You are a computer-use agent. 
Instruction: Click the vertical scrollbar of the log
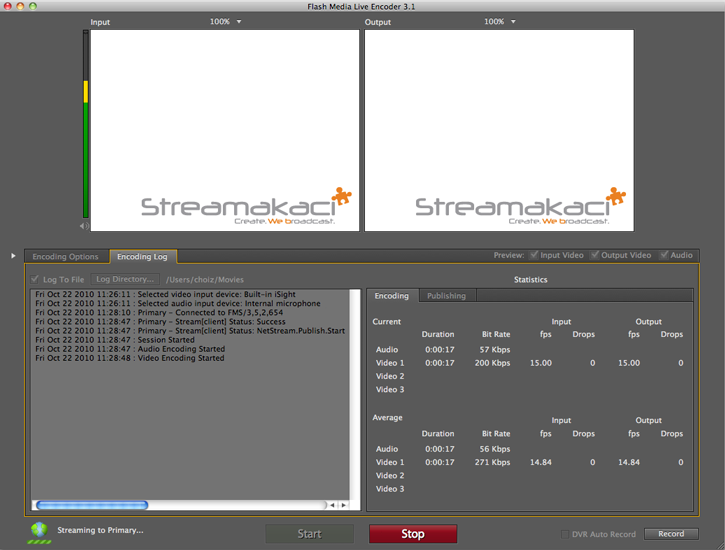click(x=355, y=394)
